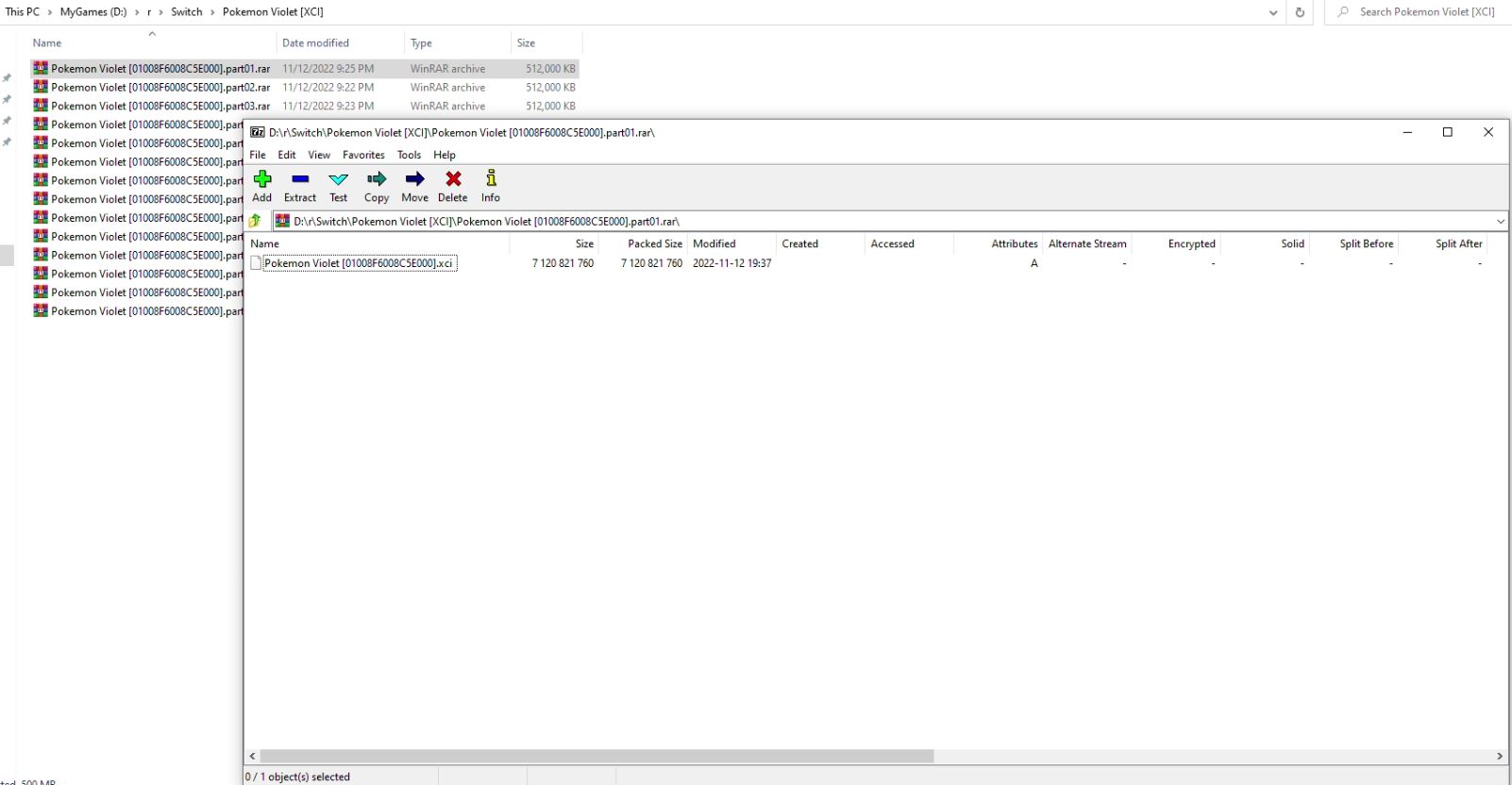Go up one folder level in 7-Zip

coord(255,221)
